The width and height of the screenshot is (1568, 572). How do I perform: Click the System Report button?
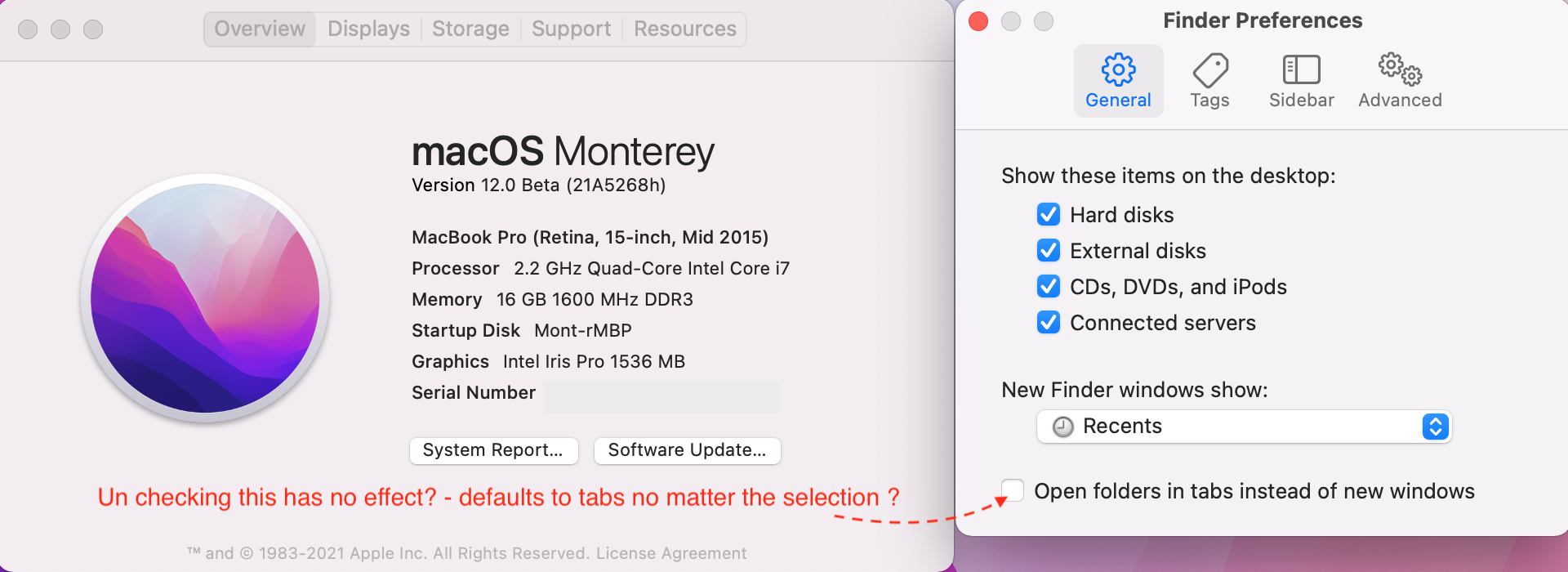pos(493,450)
